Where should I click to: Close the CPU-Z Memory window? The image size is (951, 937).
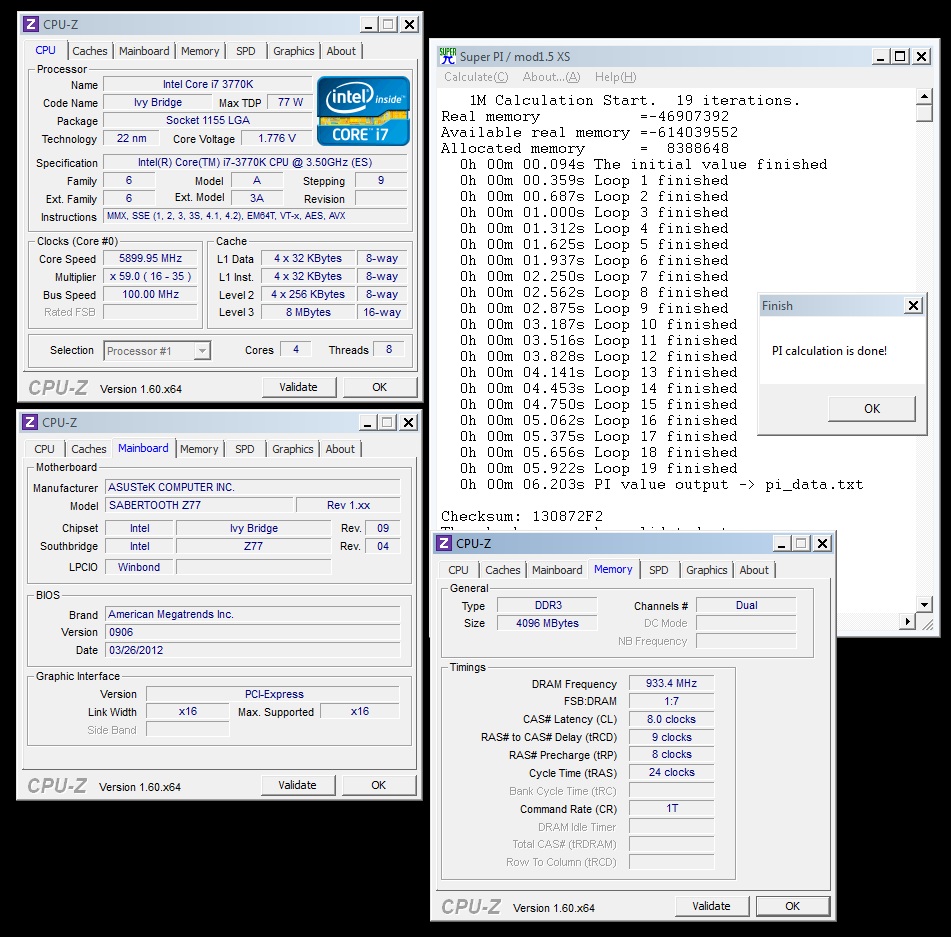(822, 543)
